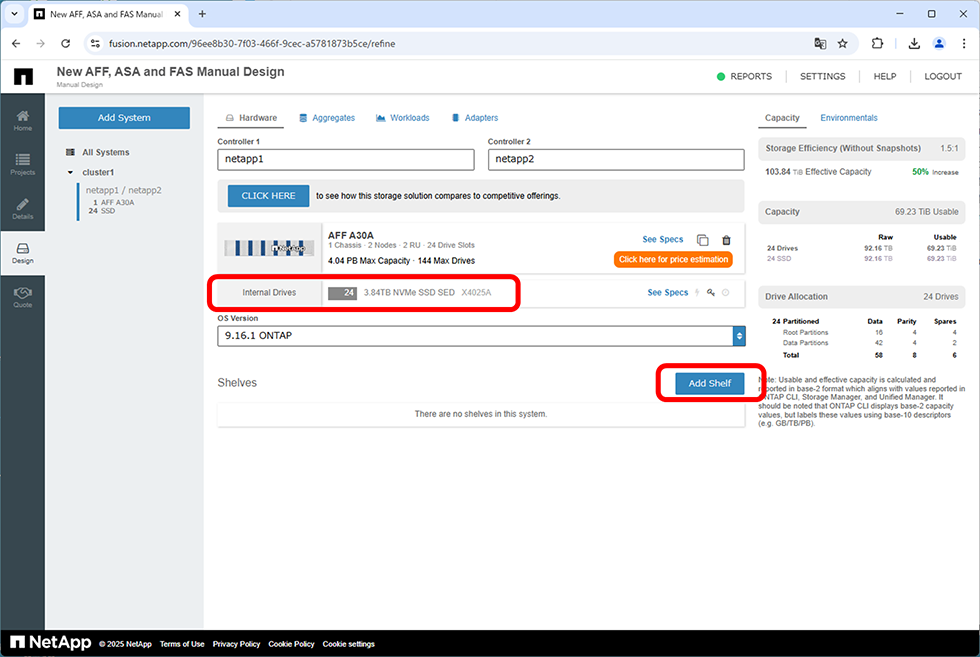Click the '3.84TB NVMe SSD SED' drive text
This screenshot has width=980, height=657.
(x=409, y=293)
